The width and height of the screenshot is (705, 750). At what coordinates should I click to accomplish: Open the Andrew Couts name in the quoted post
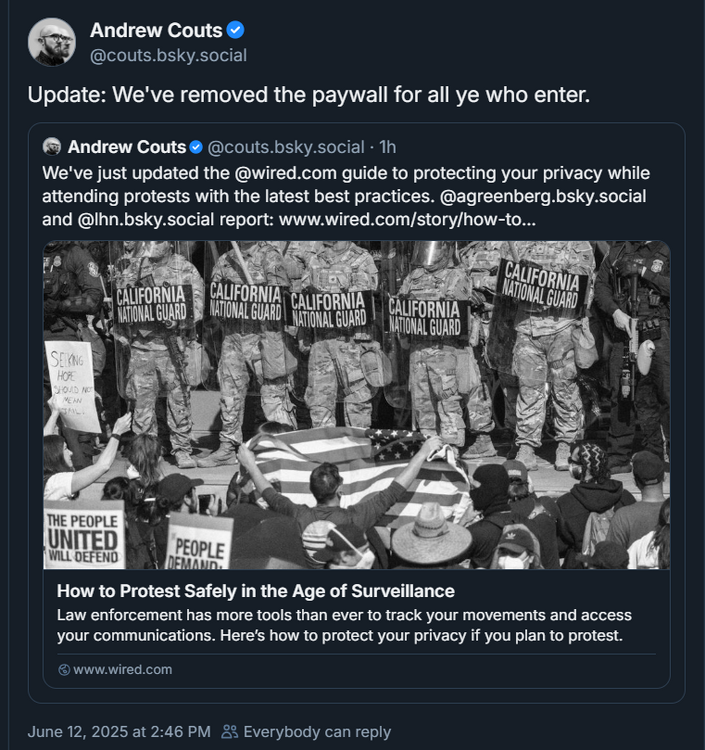coord(127,147)
